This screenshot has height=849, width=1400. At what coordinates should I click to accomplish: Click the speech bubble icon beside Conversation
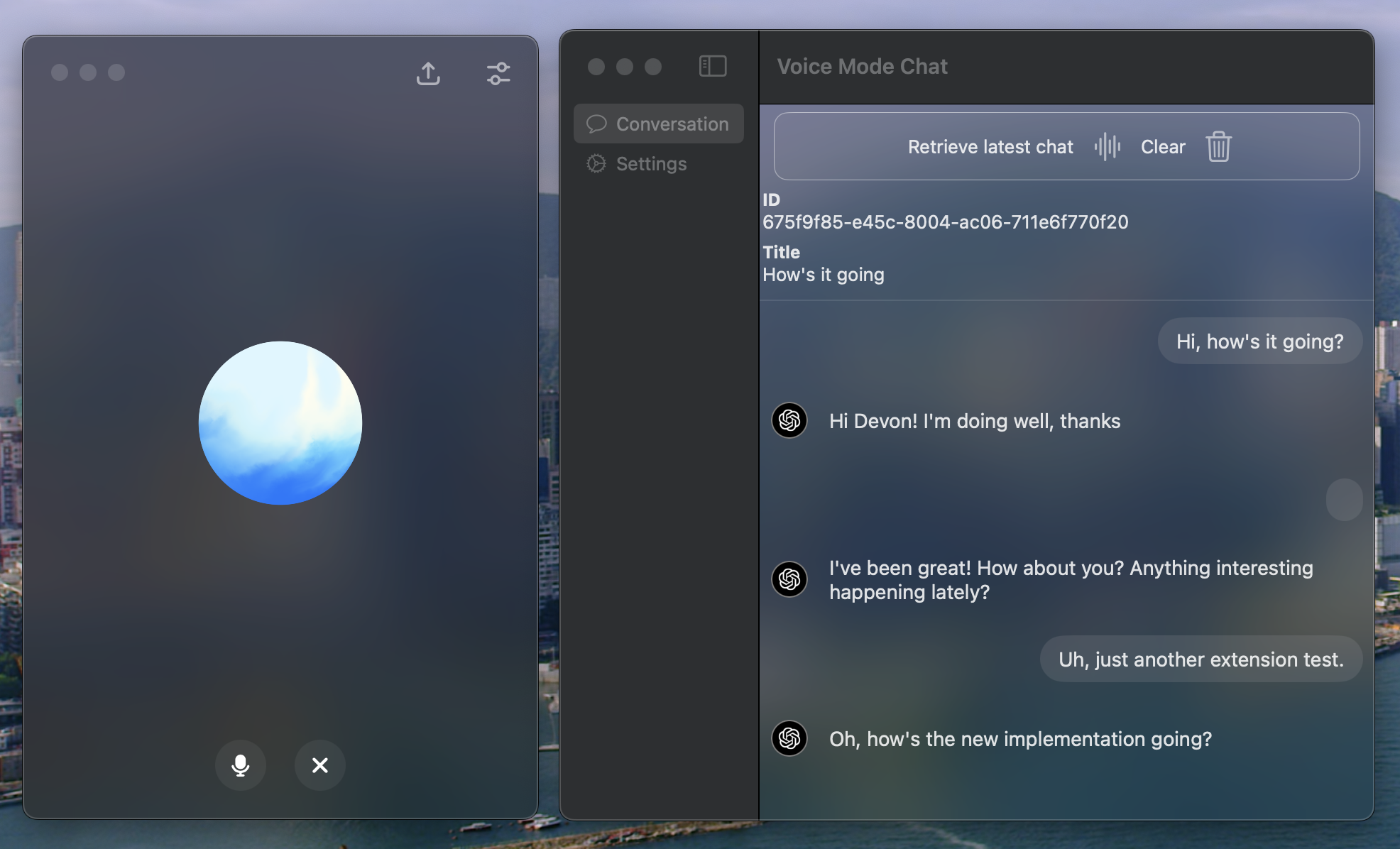(x=596, y=124)
